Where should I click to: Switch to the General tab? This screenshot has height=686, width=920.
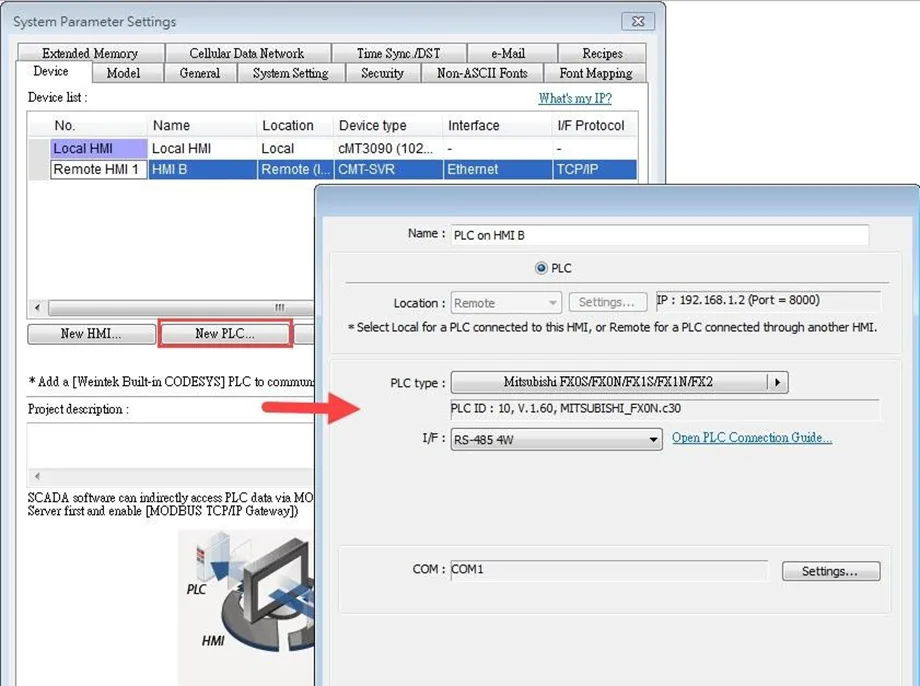pos(200,73)
